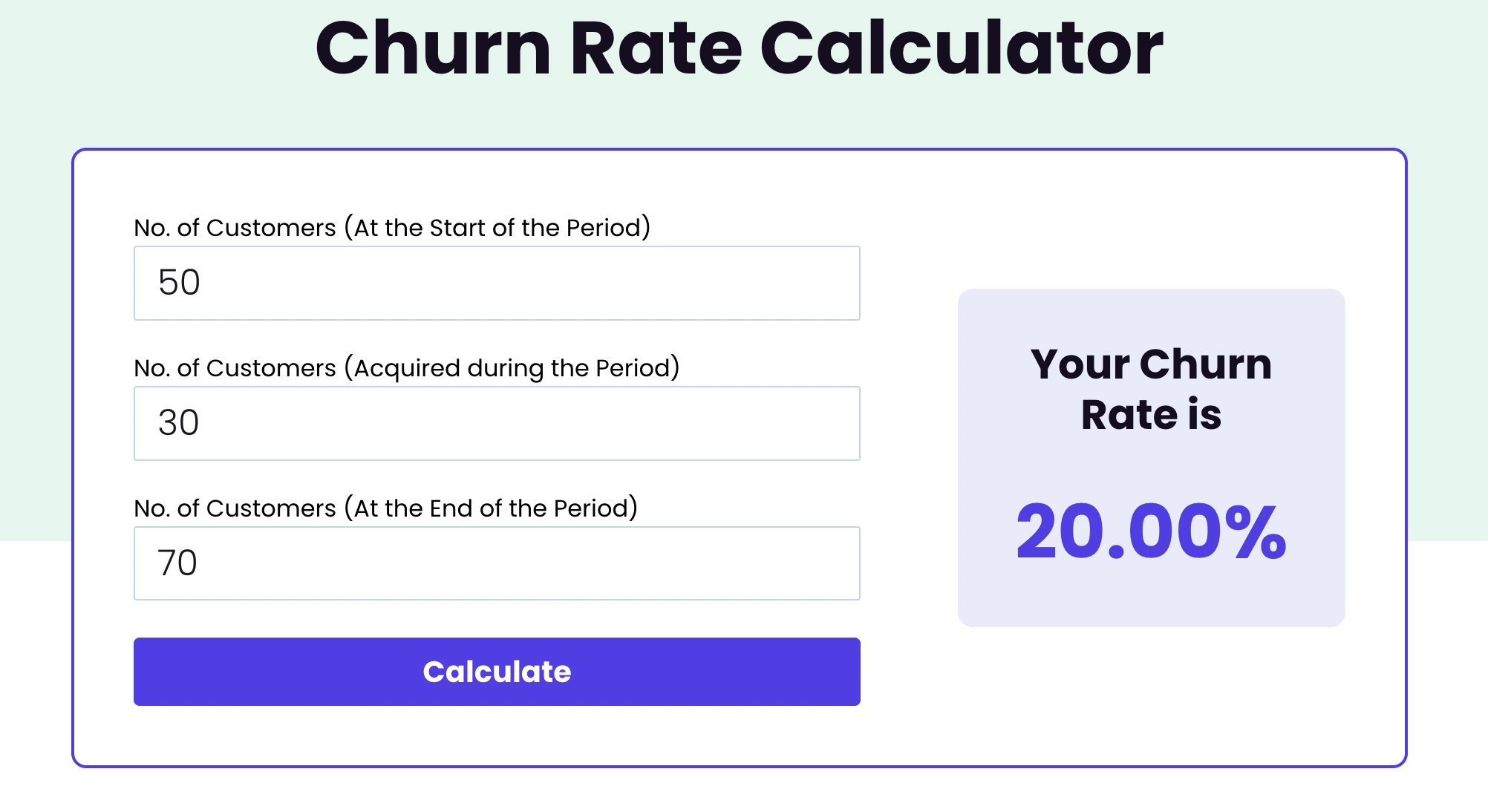Select the Acquired during the Period input box
This screenshot has width=1488, height=812.
click(497, 423)
